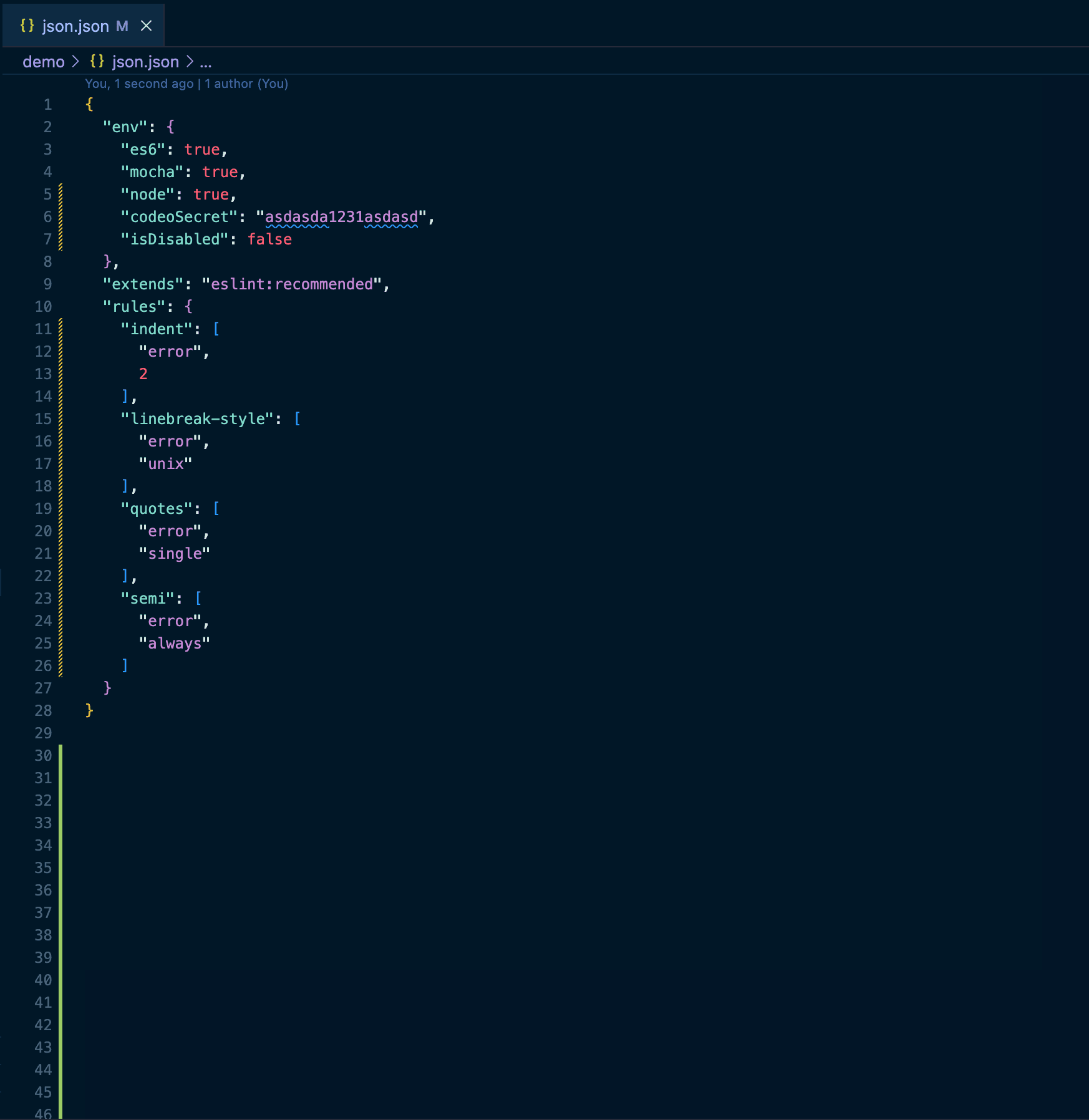Click the false value of isDisabled
Image resolution: width=1089 pixels, height=1120 pixels.
(269, 239)
